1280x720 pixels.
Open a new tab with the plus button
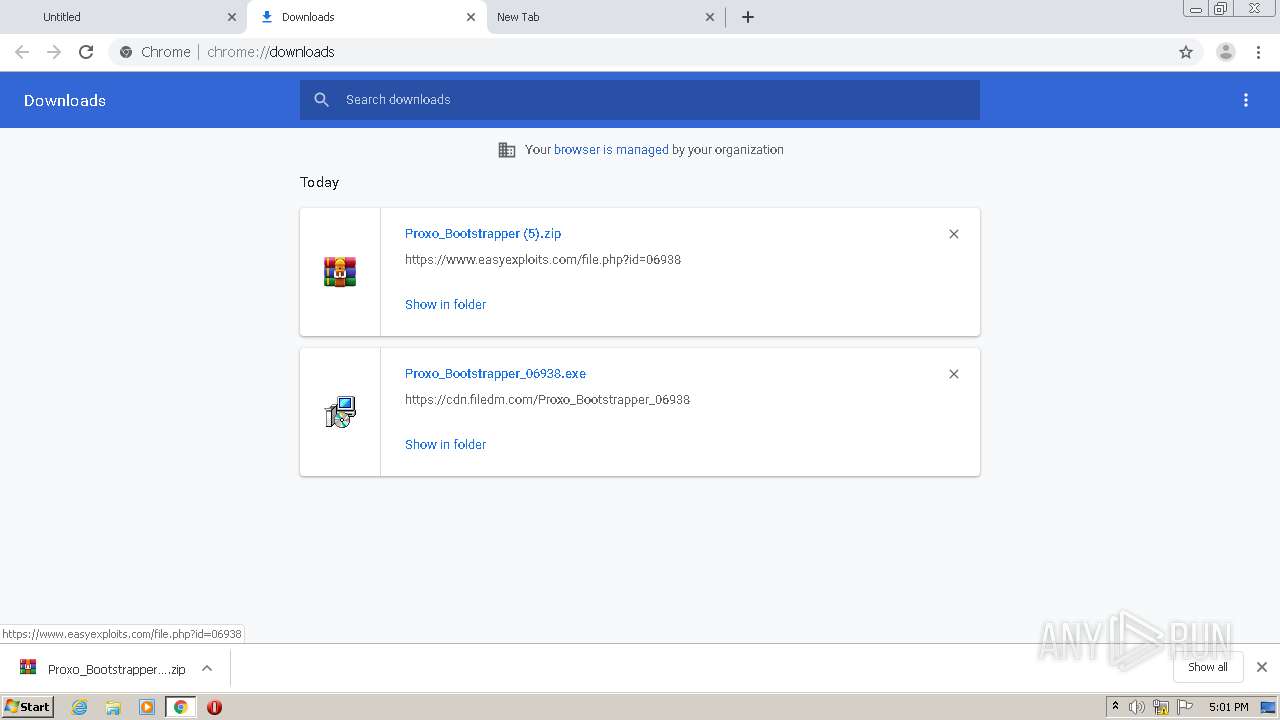(748, 17)
